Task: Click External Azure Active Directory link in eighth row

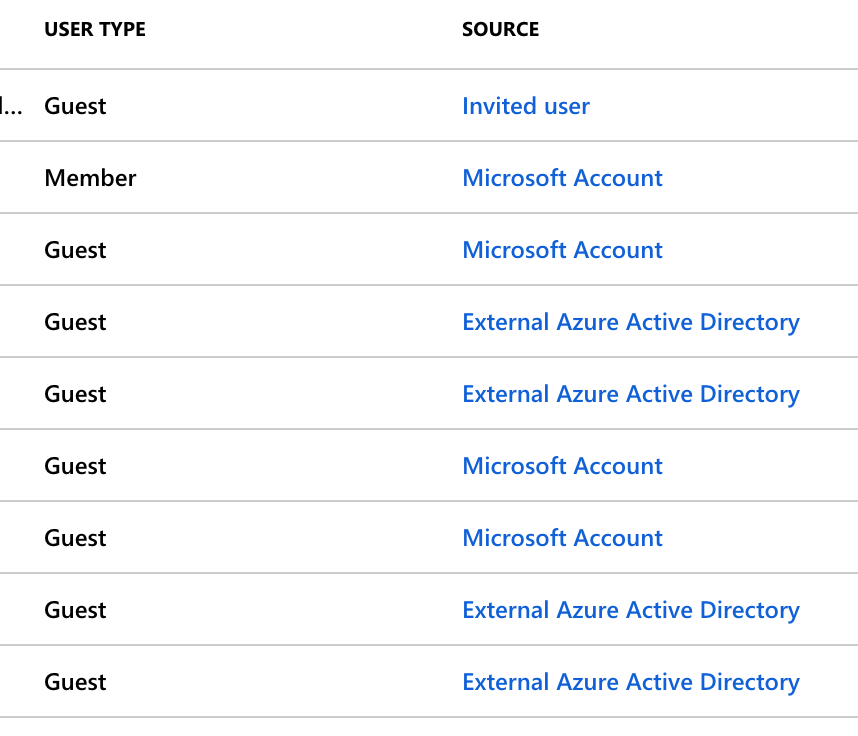Action: click(630, 610)
